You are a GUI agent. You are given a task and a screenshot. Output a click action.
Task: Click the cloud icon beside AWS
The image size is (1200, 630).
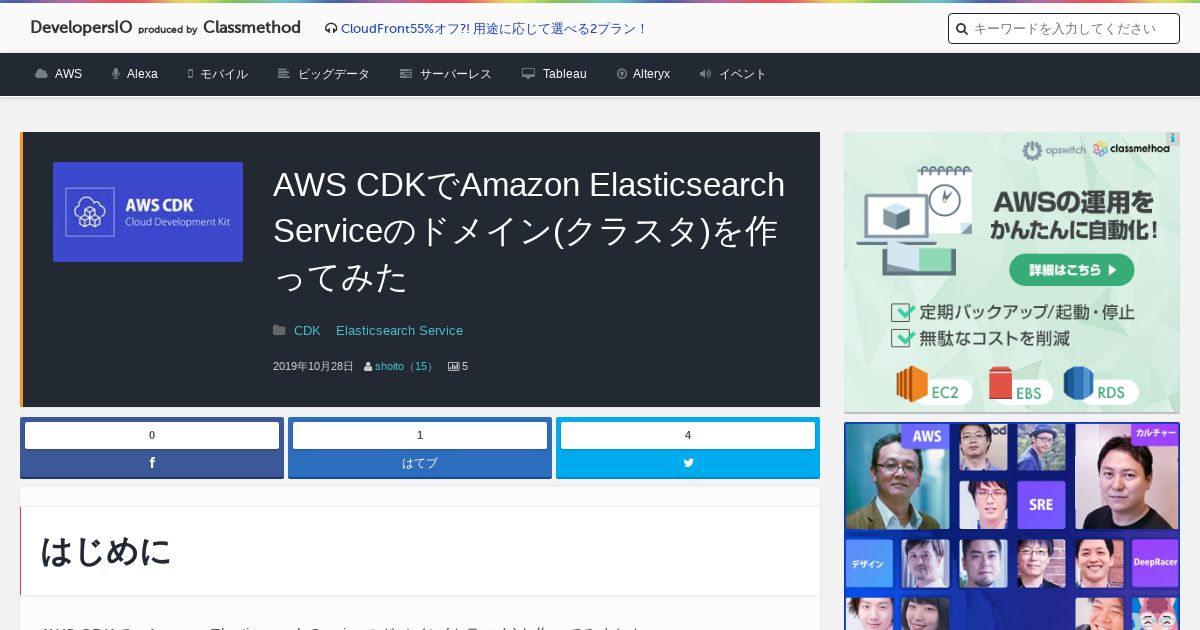coord(41,74)
